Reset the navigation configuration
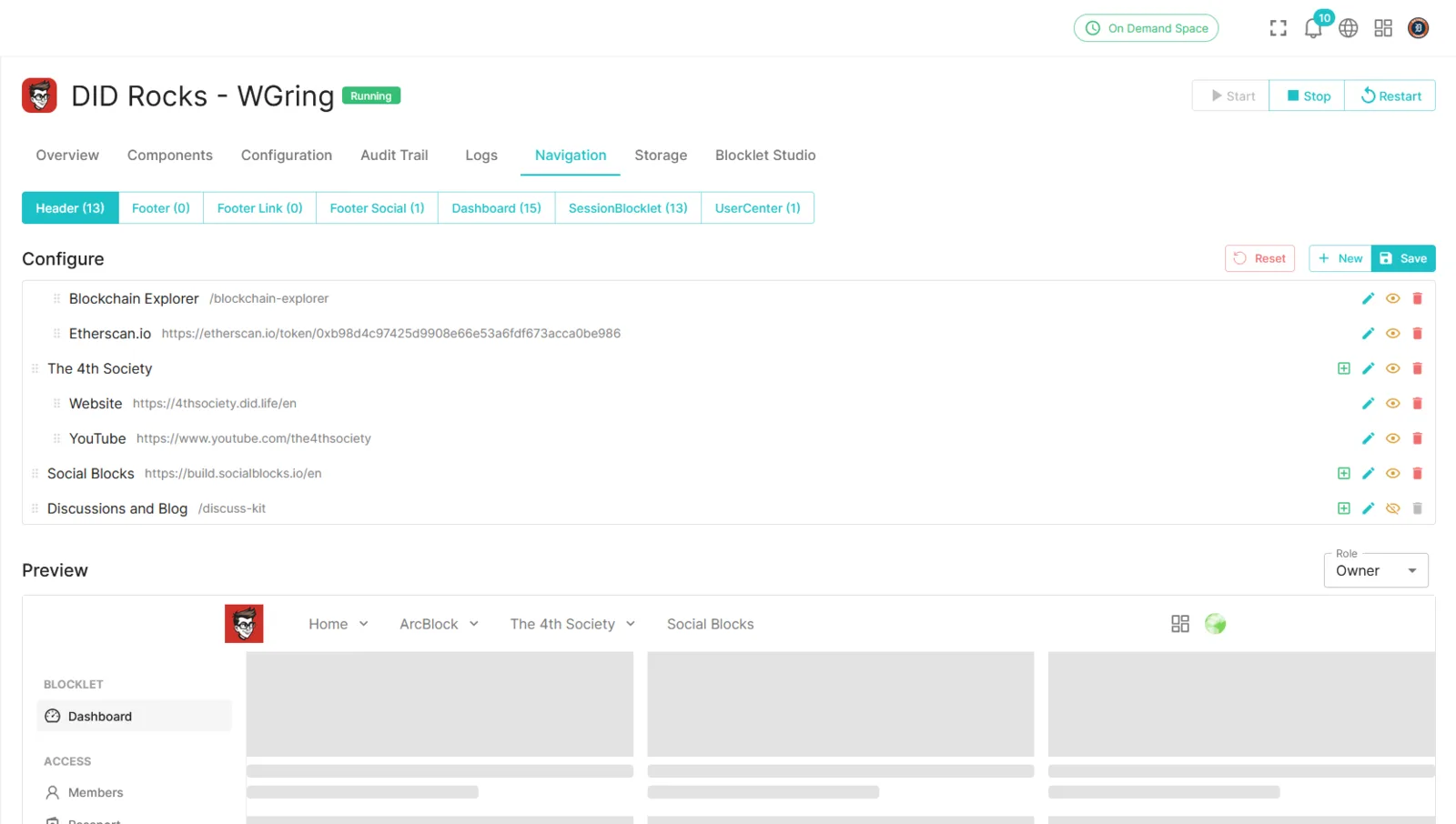The image size is (1456, 824). 1259,258
